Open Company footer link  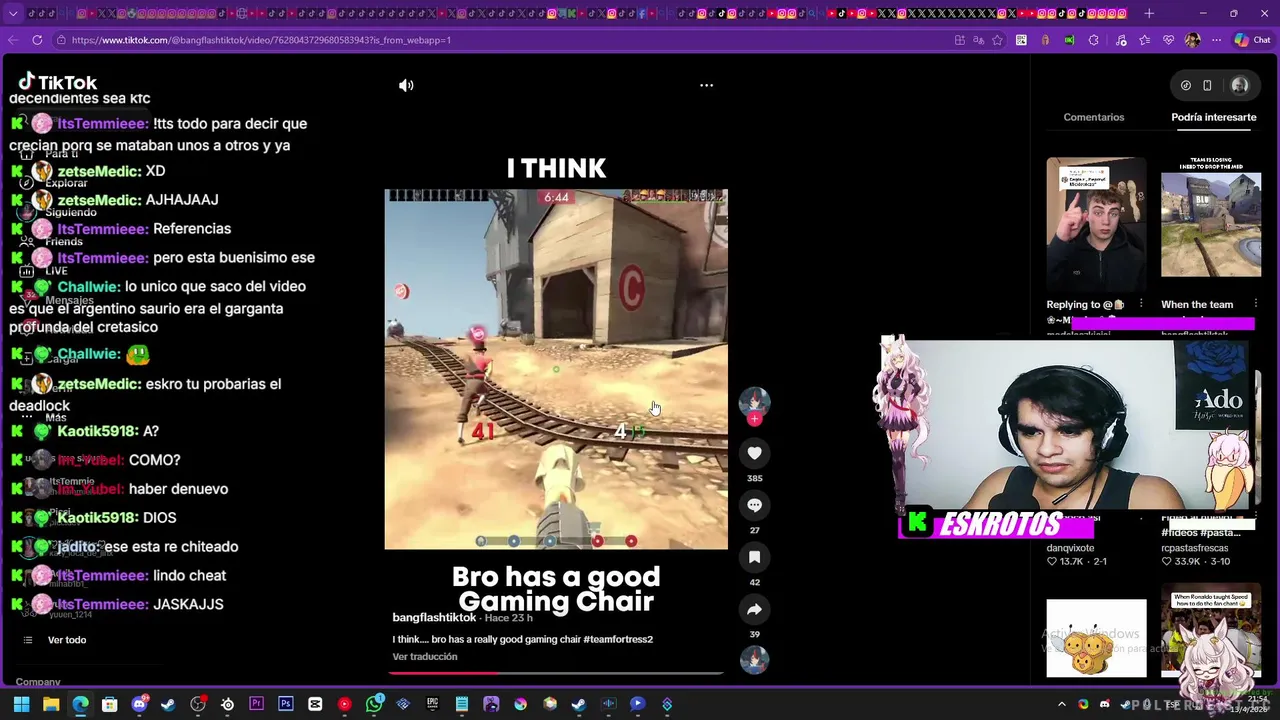click(38, 682)
